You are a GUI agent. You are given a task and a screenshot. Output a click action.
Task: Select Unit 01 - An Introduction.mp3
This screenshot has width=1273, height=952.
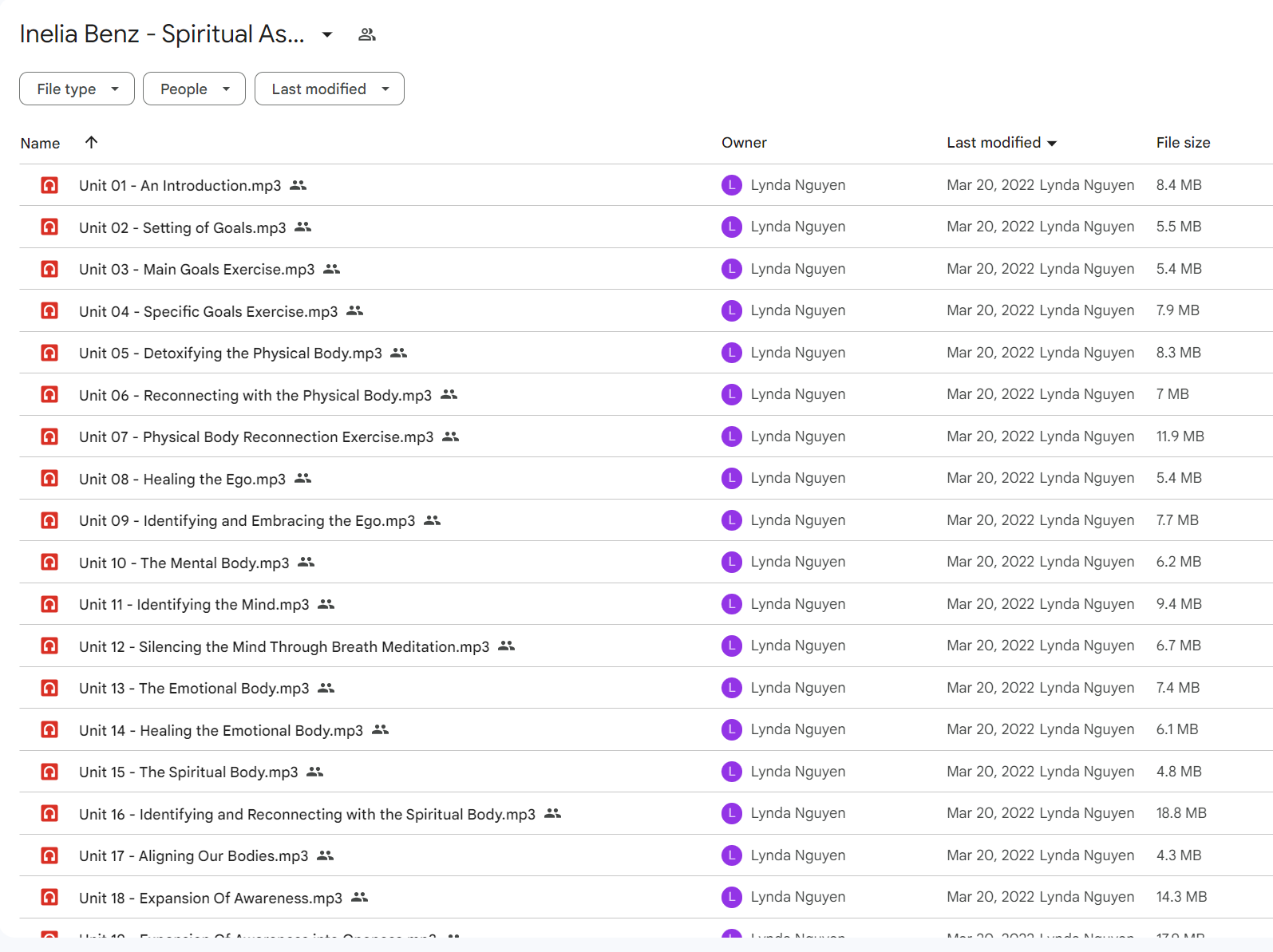[180, 185]
